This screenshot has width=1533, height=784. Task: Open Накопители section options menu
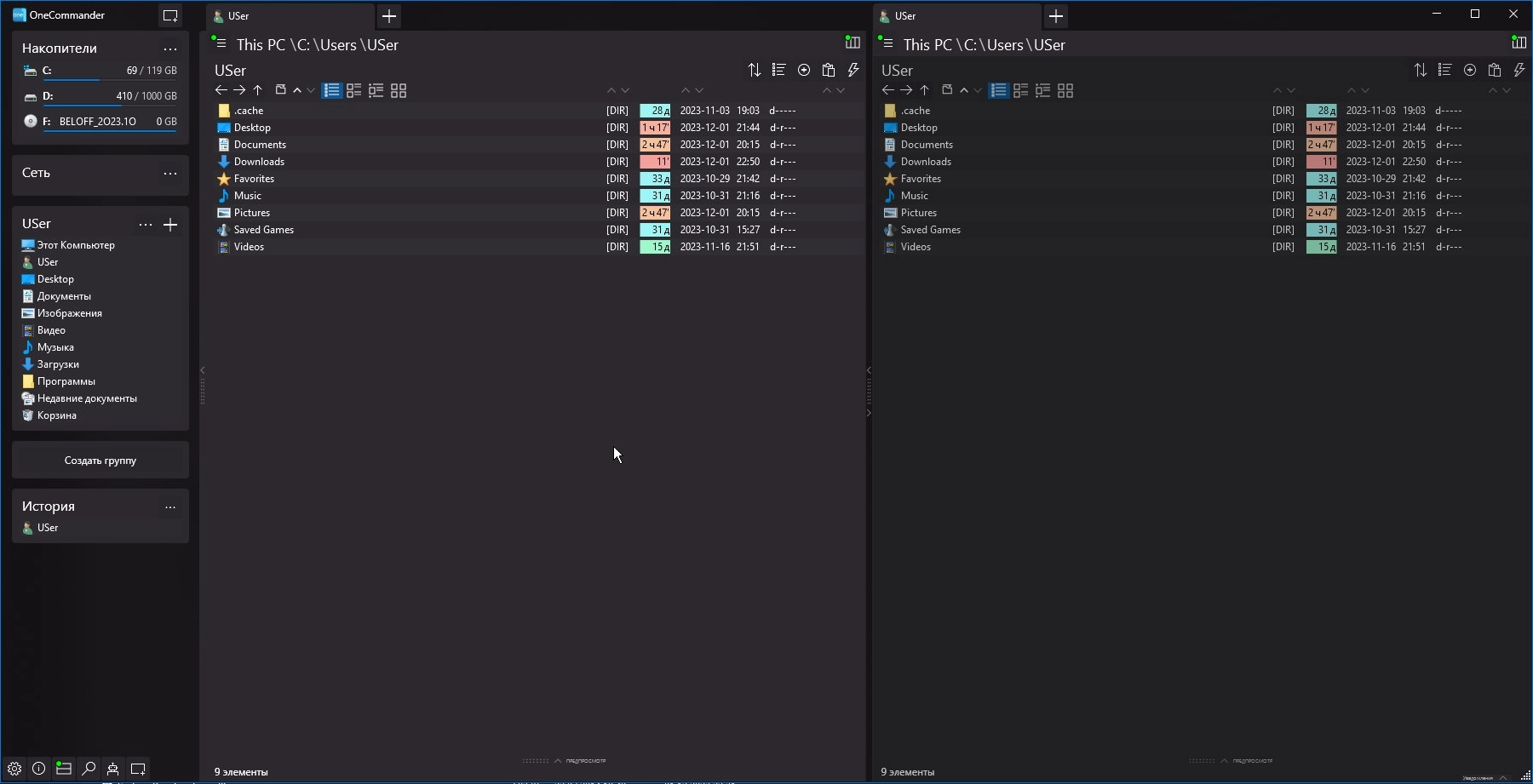coord(170,49)
